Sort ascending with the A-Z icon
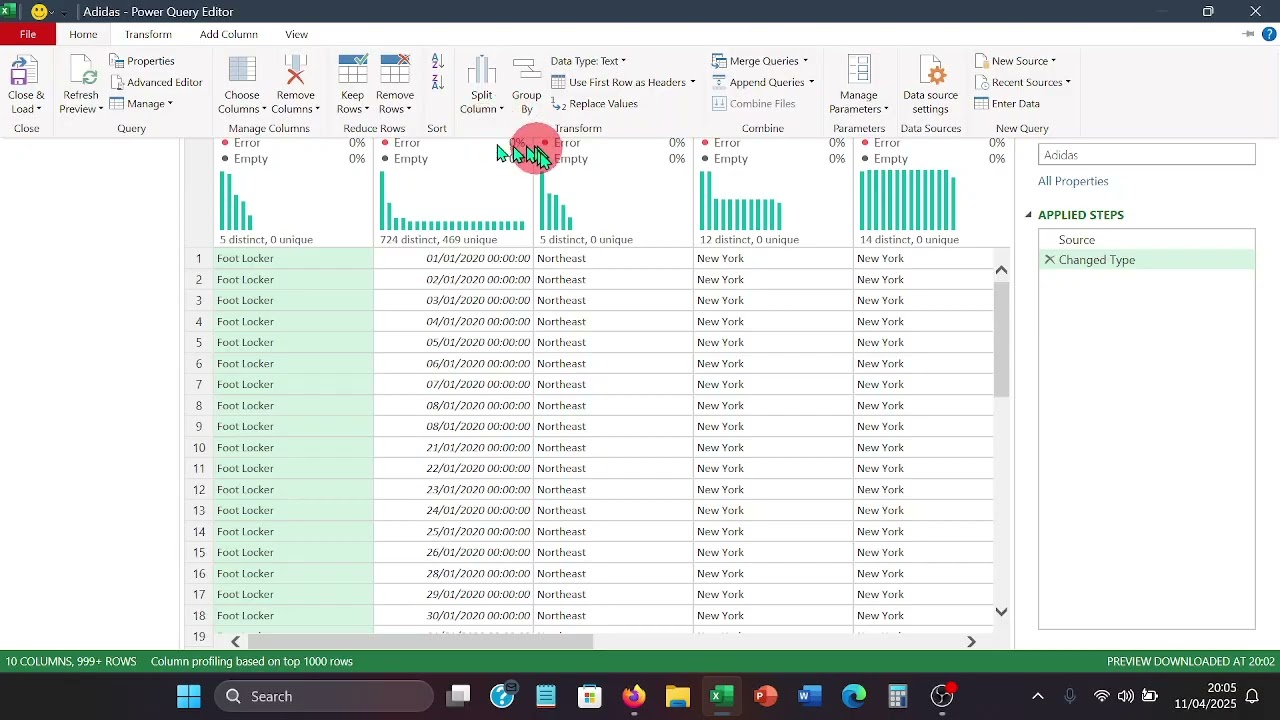 coord(437,62)
